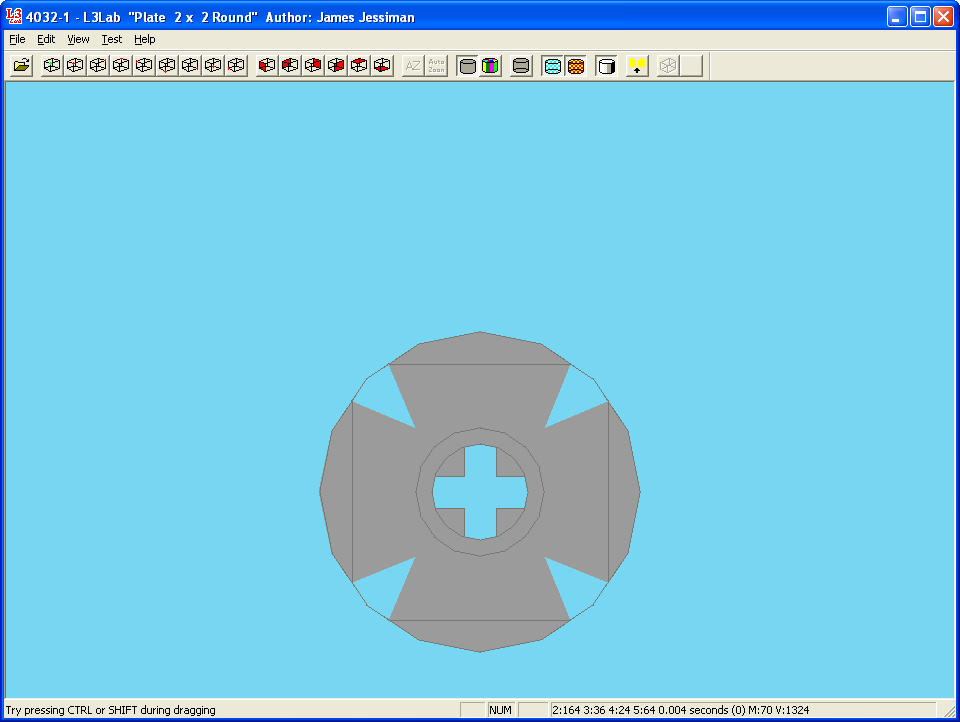This screenshot has height=722, width=960.
Task: Choose cube view with red front-left face
Action: [x=267, y=66]
